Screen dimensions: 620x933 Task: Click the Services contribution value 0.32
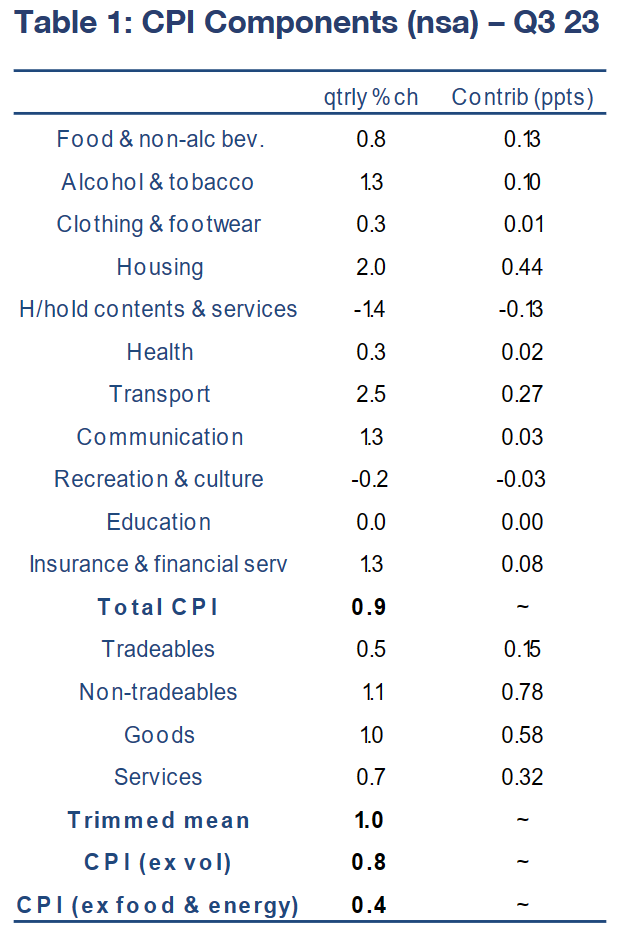522,777
